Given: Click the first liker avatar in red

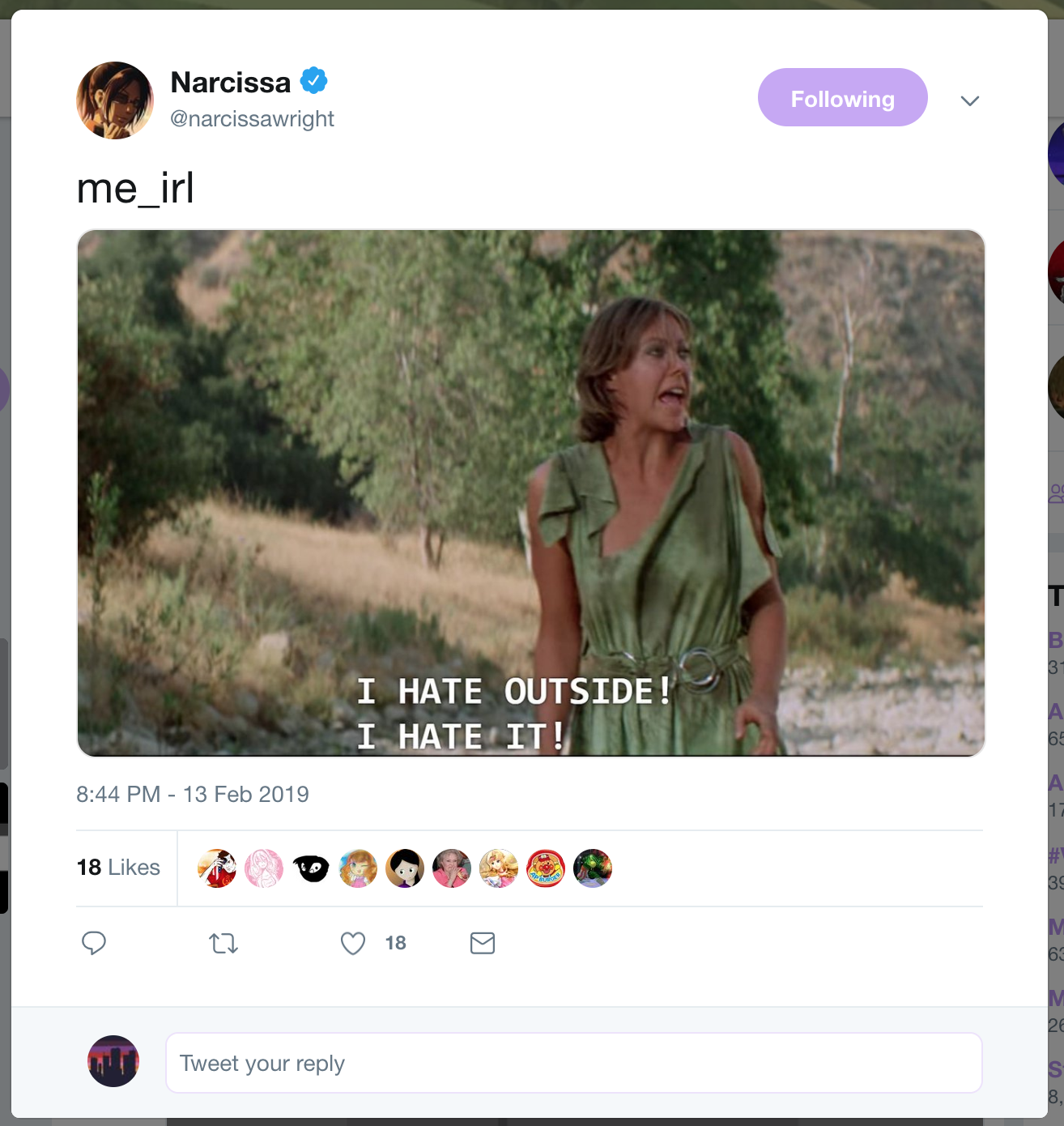Looking at the screenshot, I should click(217, 868).
